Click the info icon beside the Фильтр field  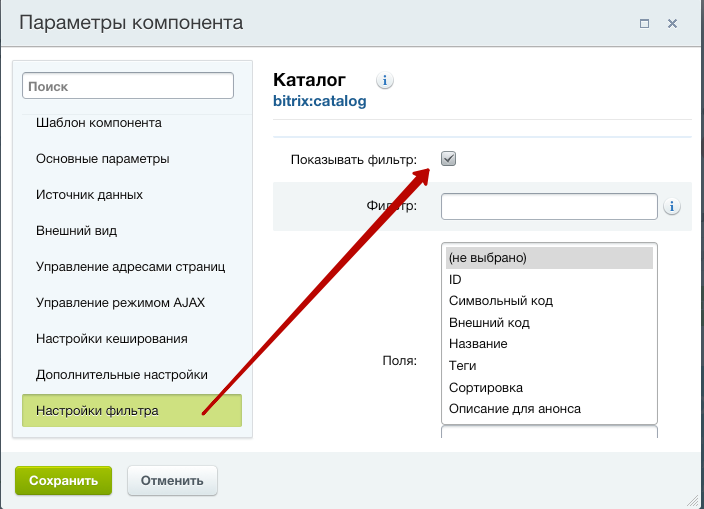click(672, 207)
